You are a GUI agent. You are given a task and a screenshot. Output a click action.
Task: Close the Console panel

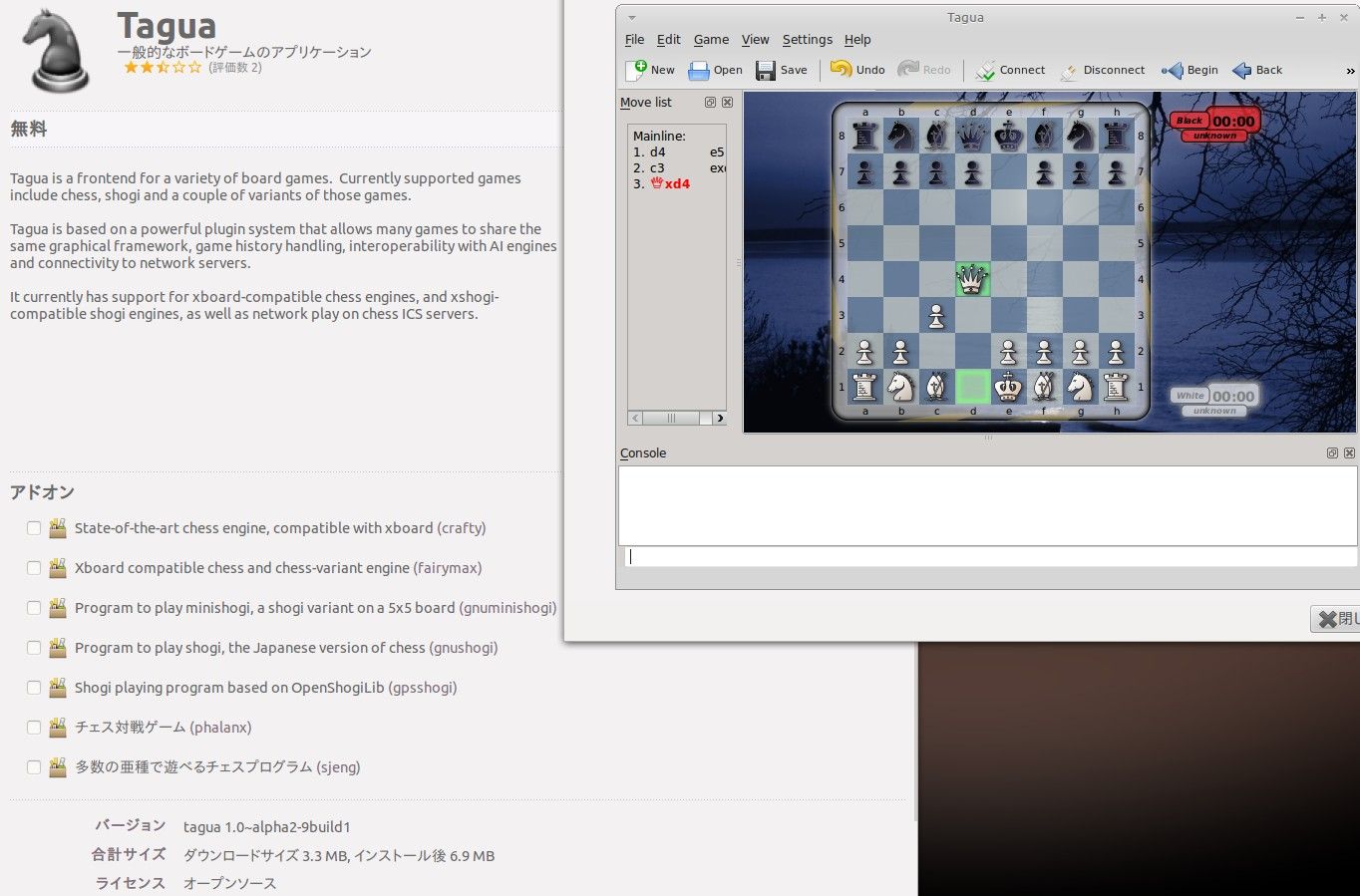tap(1349, 452)
